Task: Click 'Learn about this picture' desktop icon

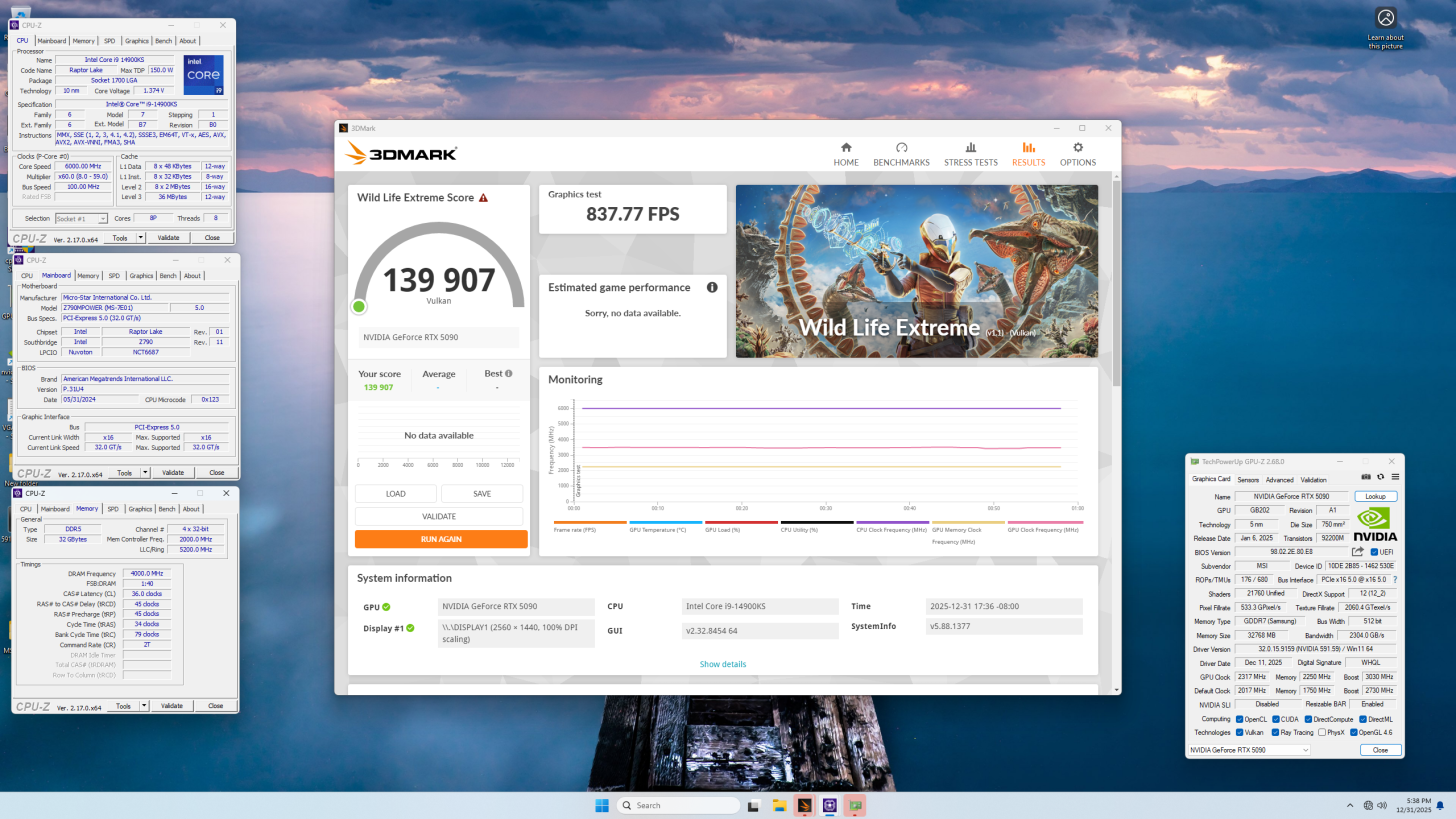Action: [x=1385, y=28]
